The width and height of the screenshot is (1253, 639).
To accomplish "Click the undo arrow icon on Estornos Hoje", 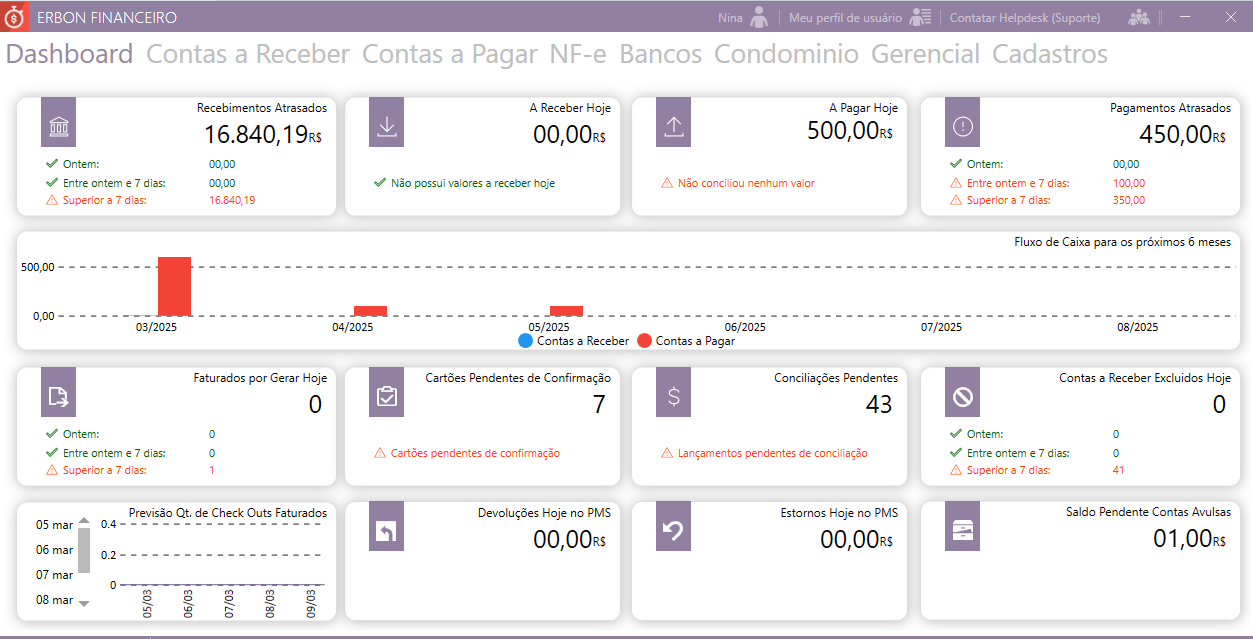I will point(673,531).
